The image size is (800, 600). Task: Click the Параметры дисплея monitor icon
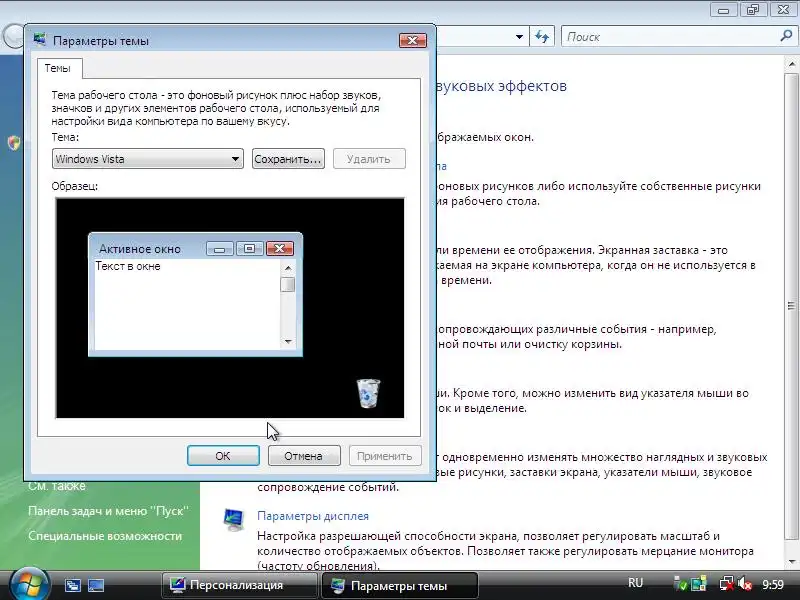coord(234,519)
